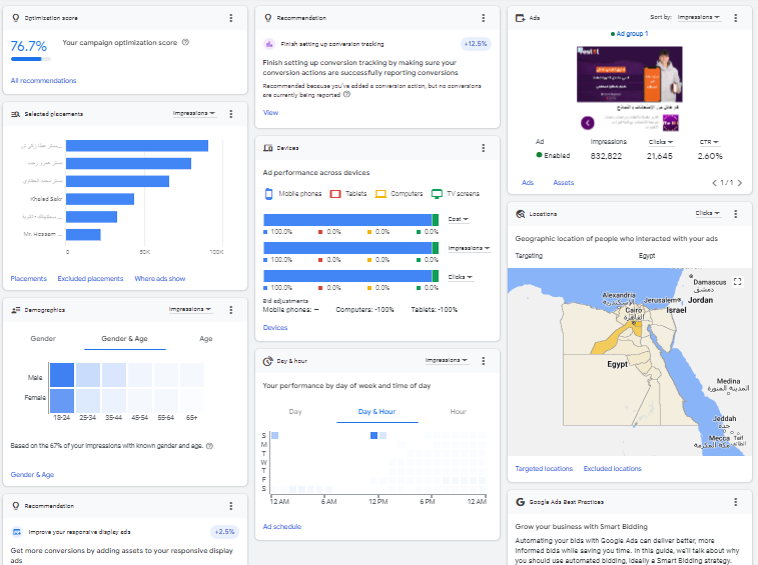Open Selected placements card three-dot menu
Viewport: 758px width, 565px height.
[231, 114]
